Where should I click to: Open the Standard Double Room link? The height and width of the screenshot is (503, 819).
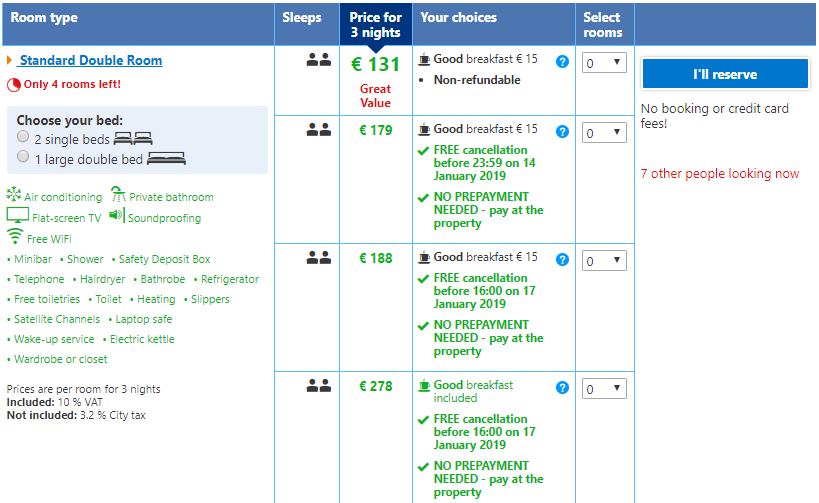[90, 61]
